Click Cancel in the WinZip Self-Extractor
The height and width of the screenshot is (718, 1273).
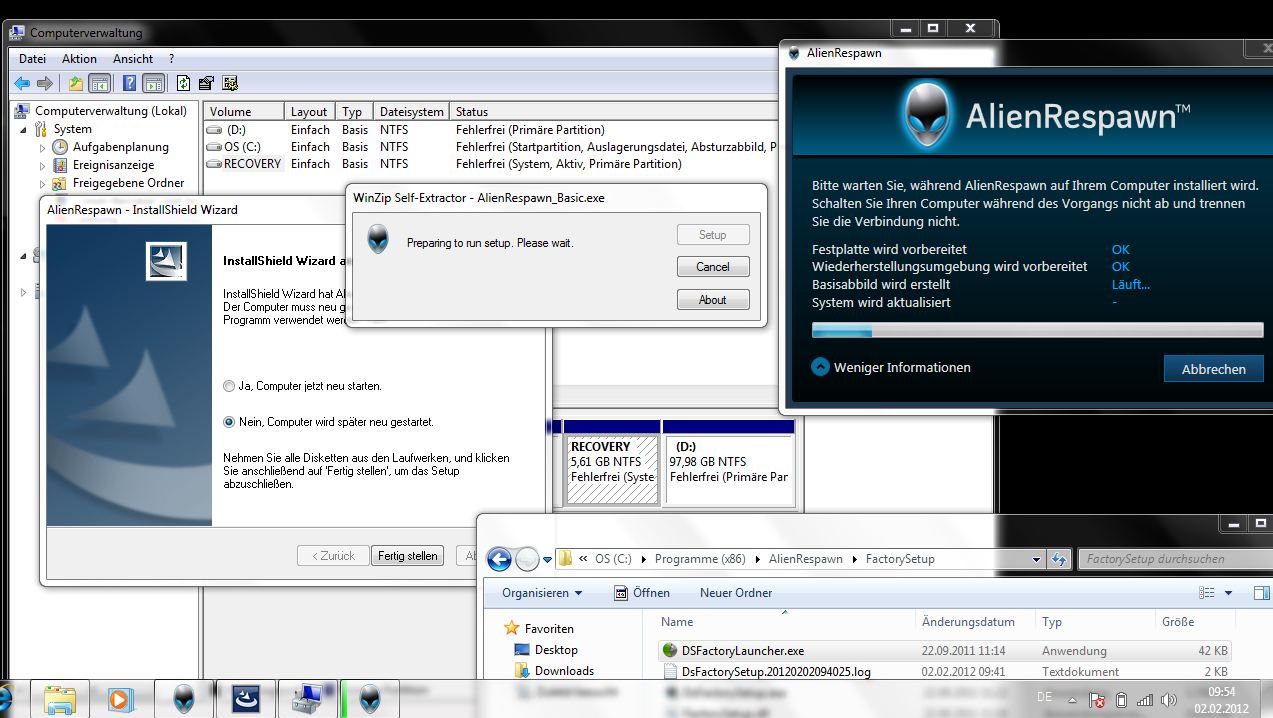(x=713, y=267)
